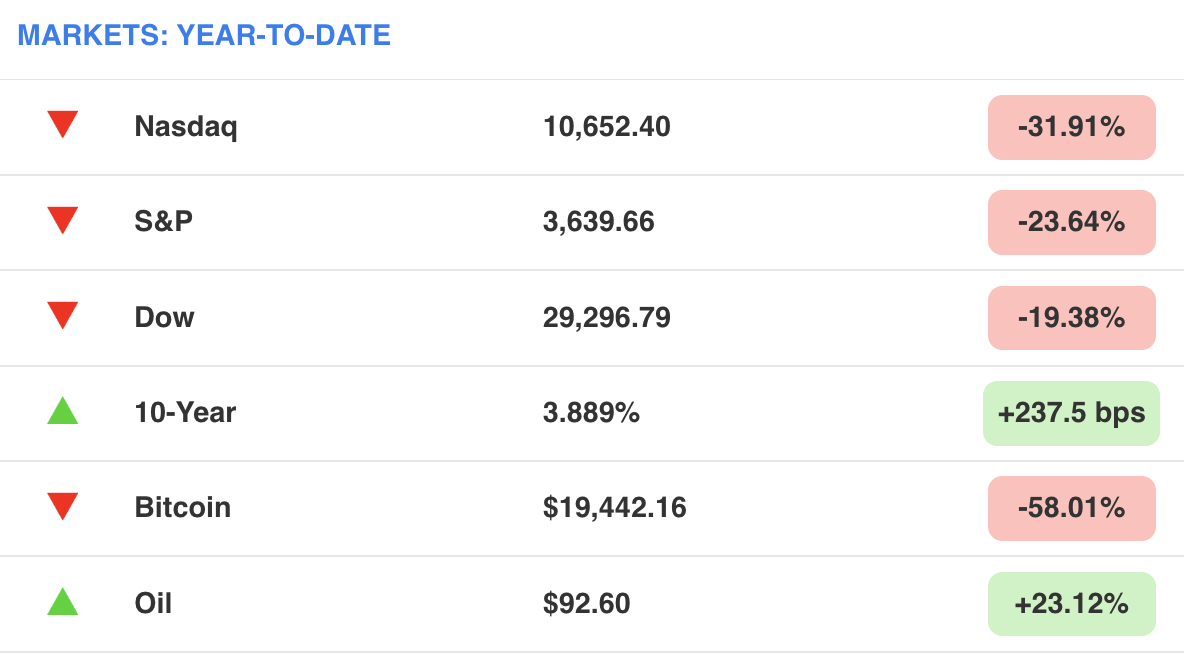Select the S&P index name
The image size is (1184, 658).
coord(164,222)
